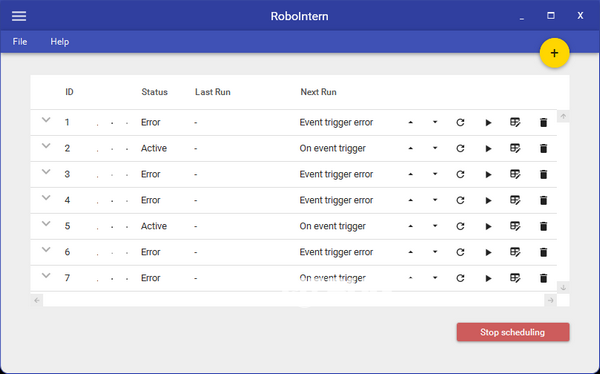Edit task 3 with the edit icon

(x=515, y=174)
